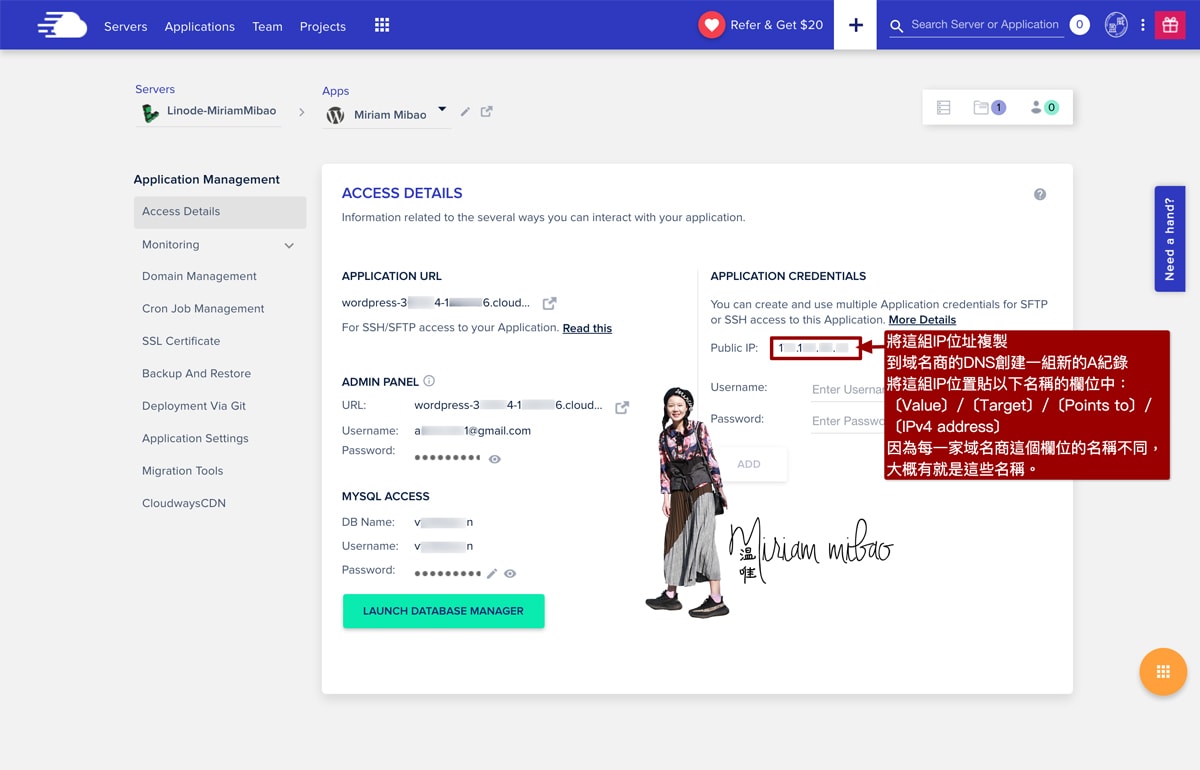
Task: Click the MySQL Username value
Action: 444,546
